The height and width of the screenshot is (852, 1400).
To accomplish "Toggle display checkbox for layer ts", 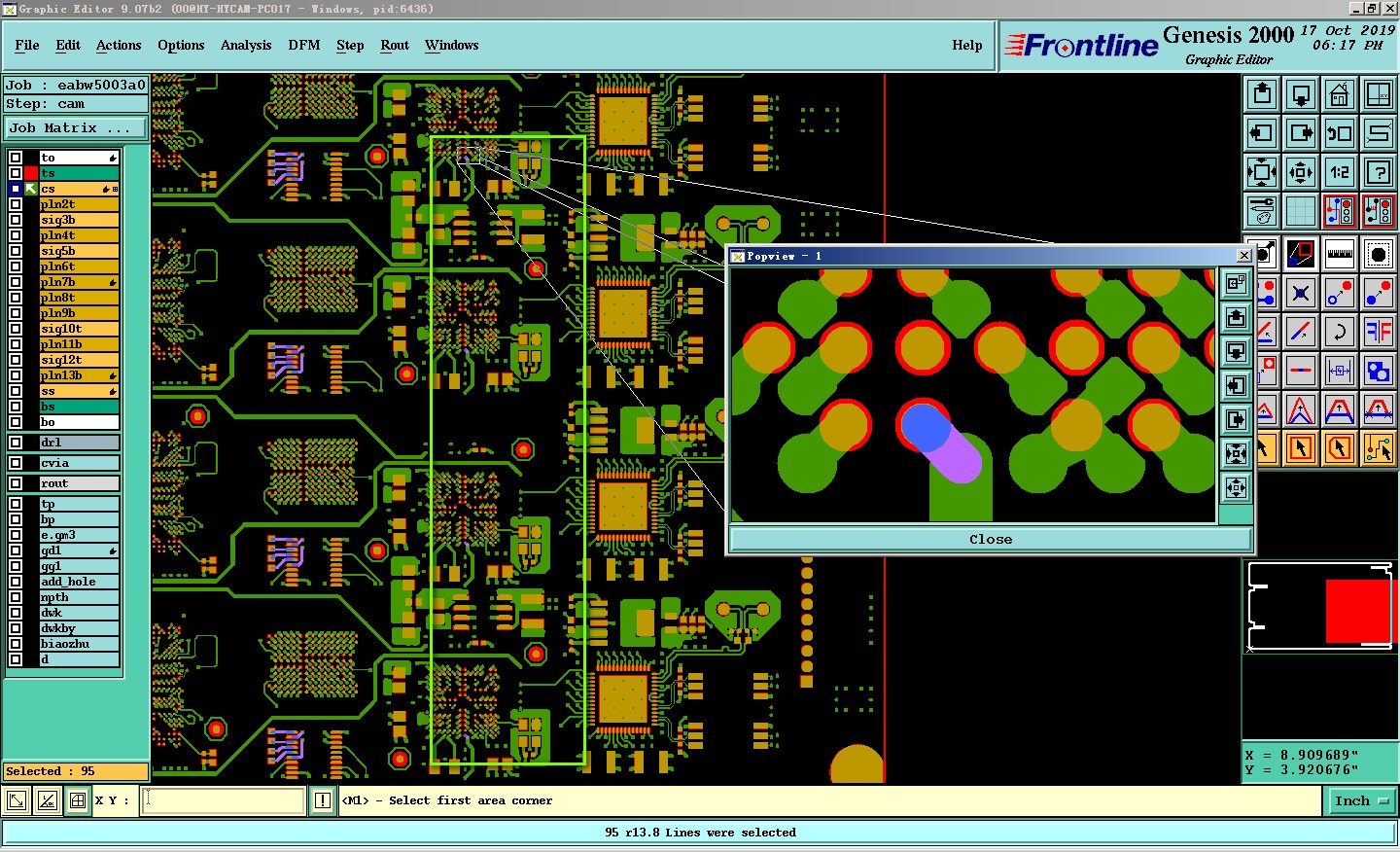I will pos(16,173).
